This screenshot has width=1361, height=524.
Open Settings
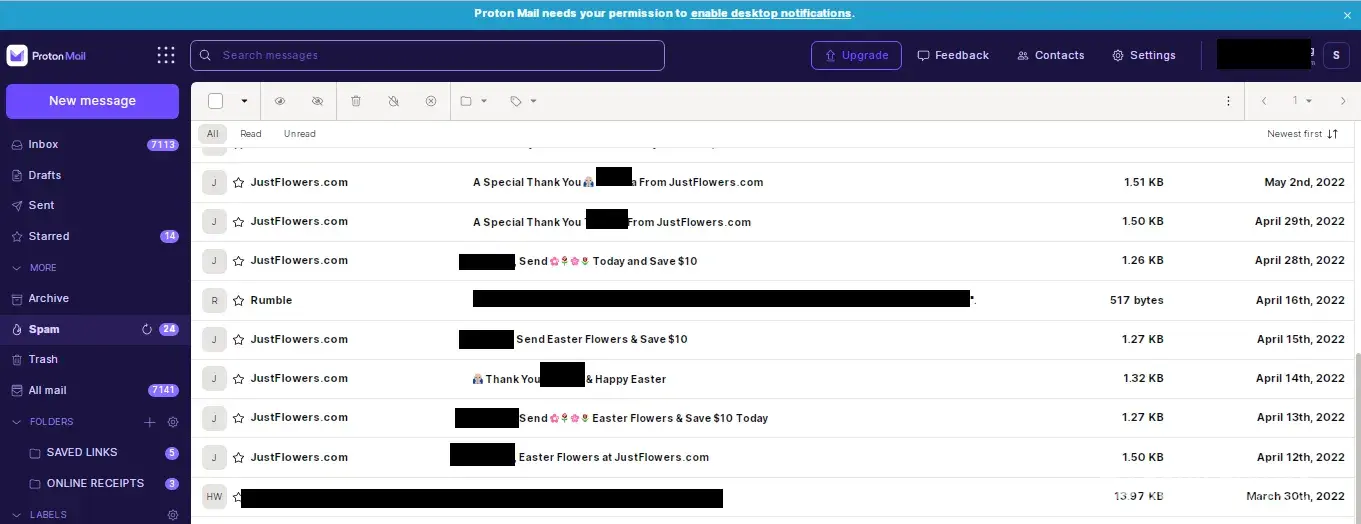click(1144, 55)
